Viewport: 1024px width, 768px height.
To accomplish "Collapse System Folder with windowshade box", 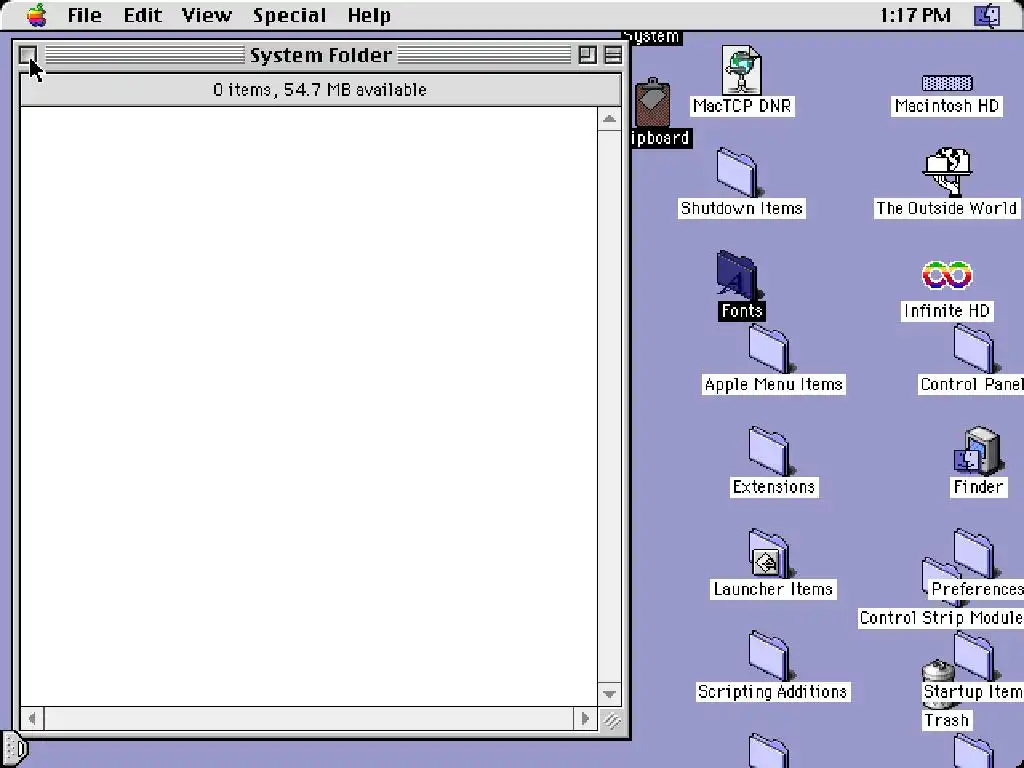I will (x=613, y=55).
